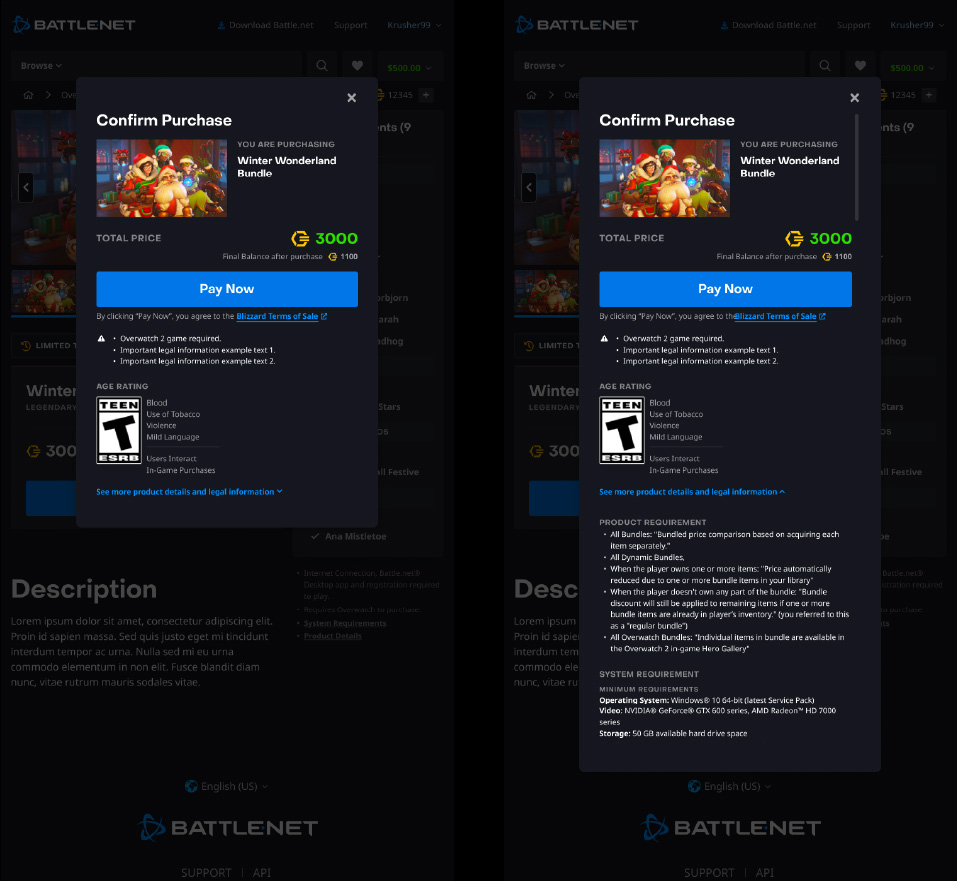Click the 12345 coin balance on right page
The image size is (957, 881).
[897, 95]
